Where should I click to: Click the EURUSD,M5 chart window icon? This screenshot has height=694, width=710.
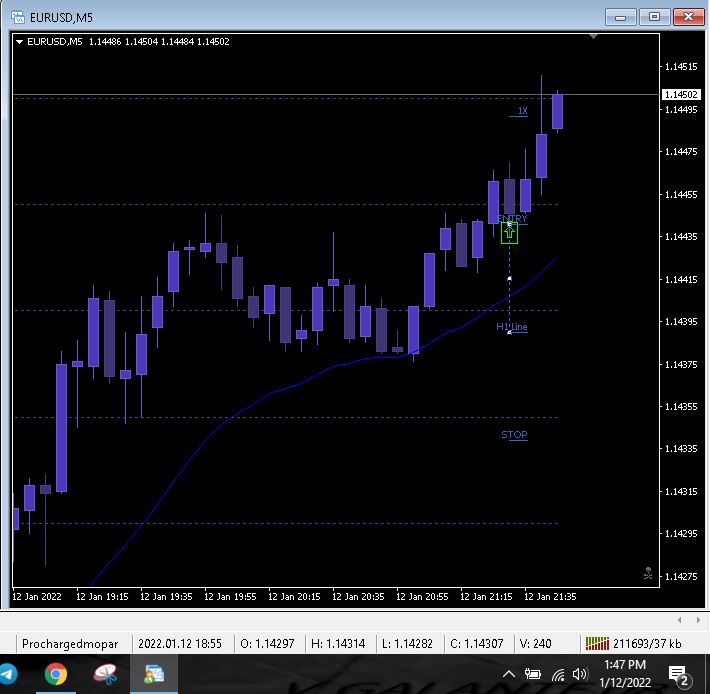point(18,17)
